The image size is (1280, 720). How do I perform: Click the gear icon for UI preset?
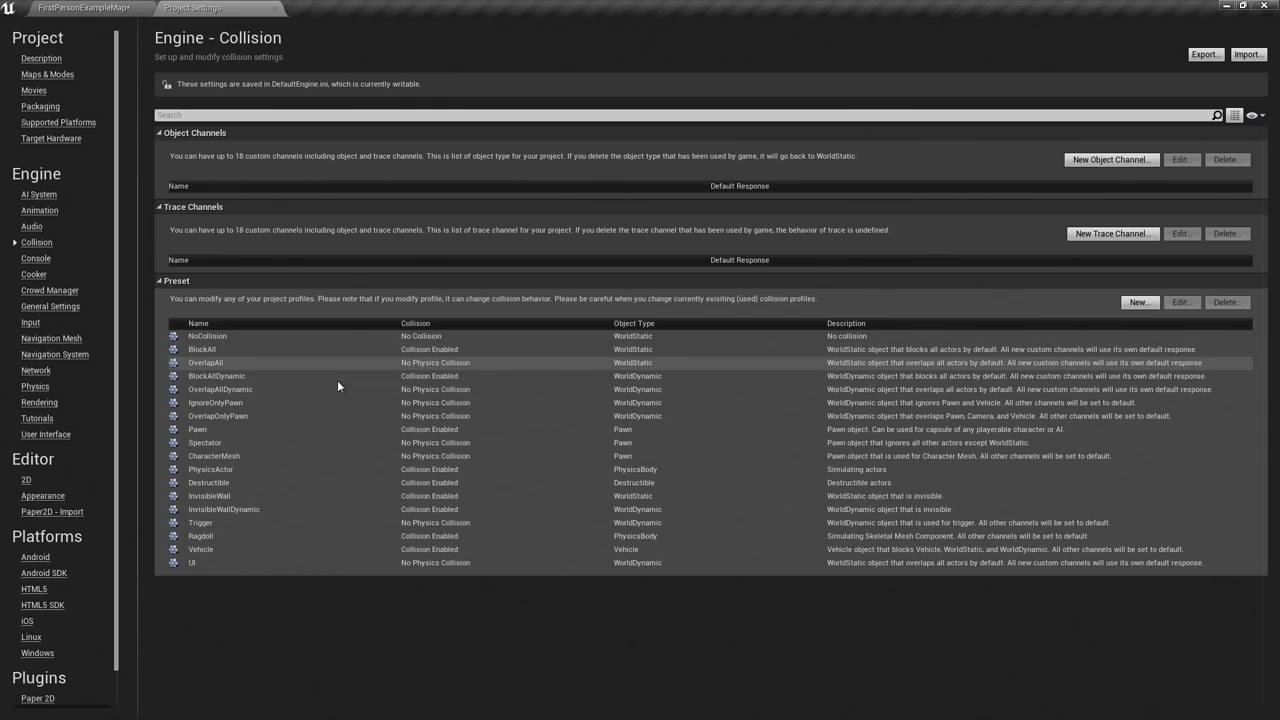tap(174, 563)
